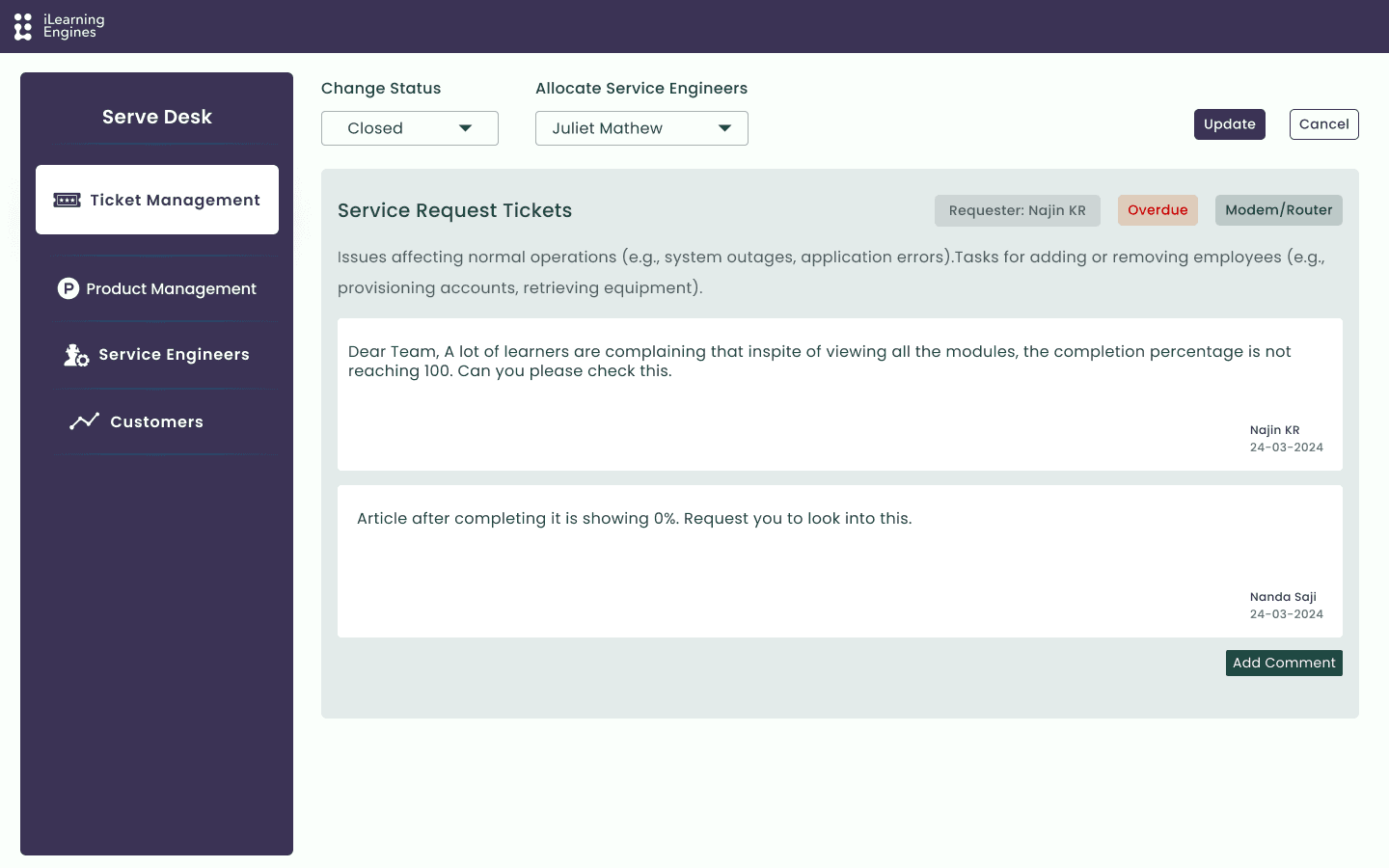Viewport: 1389px width, 868px height.
Task: Click the Modem/Router category tag
Action: click(1279, 210)
